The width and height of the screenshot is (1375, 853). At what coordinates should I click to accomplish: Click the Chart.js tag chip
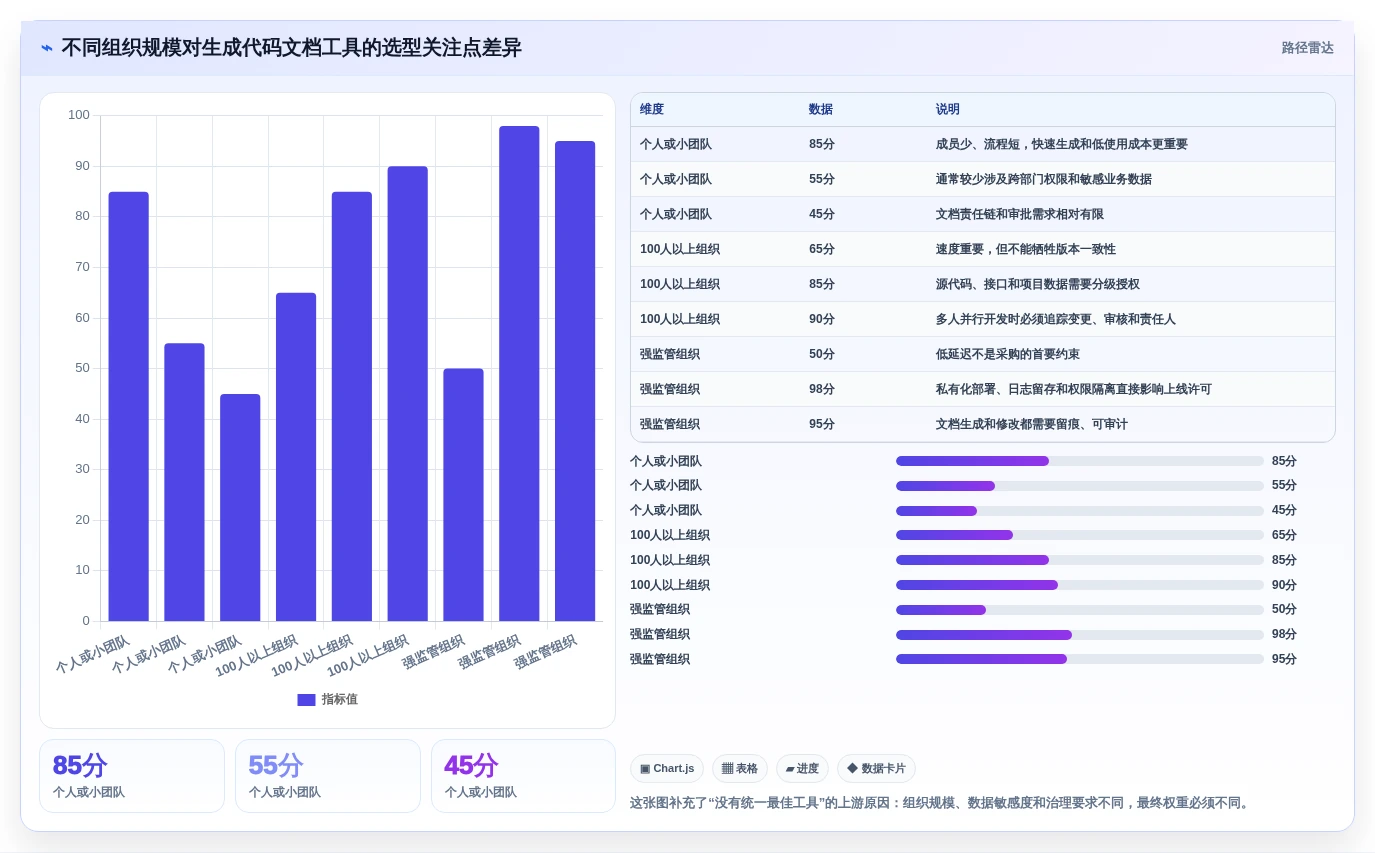(667, 768)
